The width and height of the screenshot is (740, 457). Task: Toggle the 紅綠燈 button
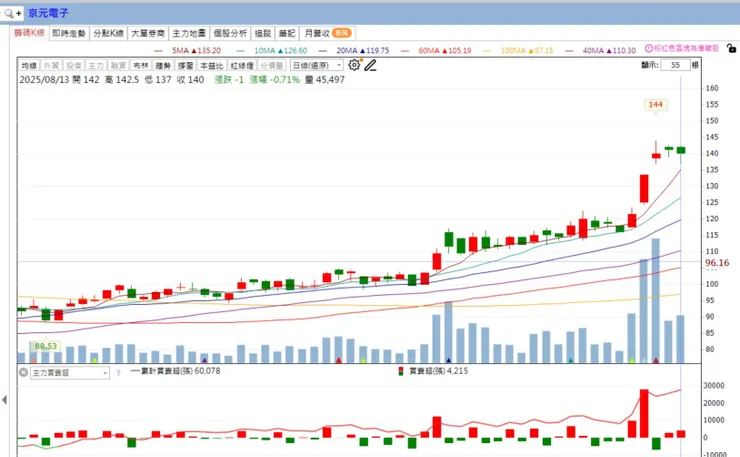(242, 65)
